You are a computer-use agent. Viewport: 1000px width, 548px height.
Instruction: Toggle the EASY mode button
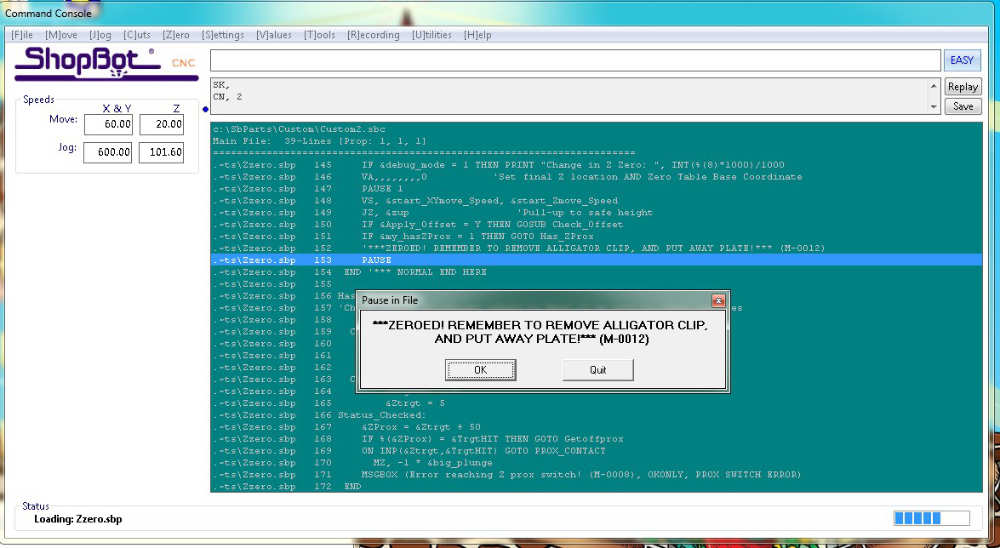coord(962,61)
